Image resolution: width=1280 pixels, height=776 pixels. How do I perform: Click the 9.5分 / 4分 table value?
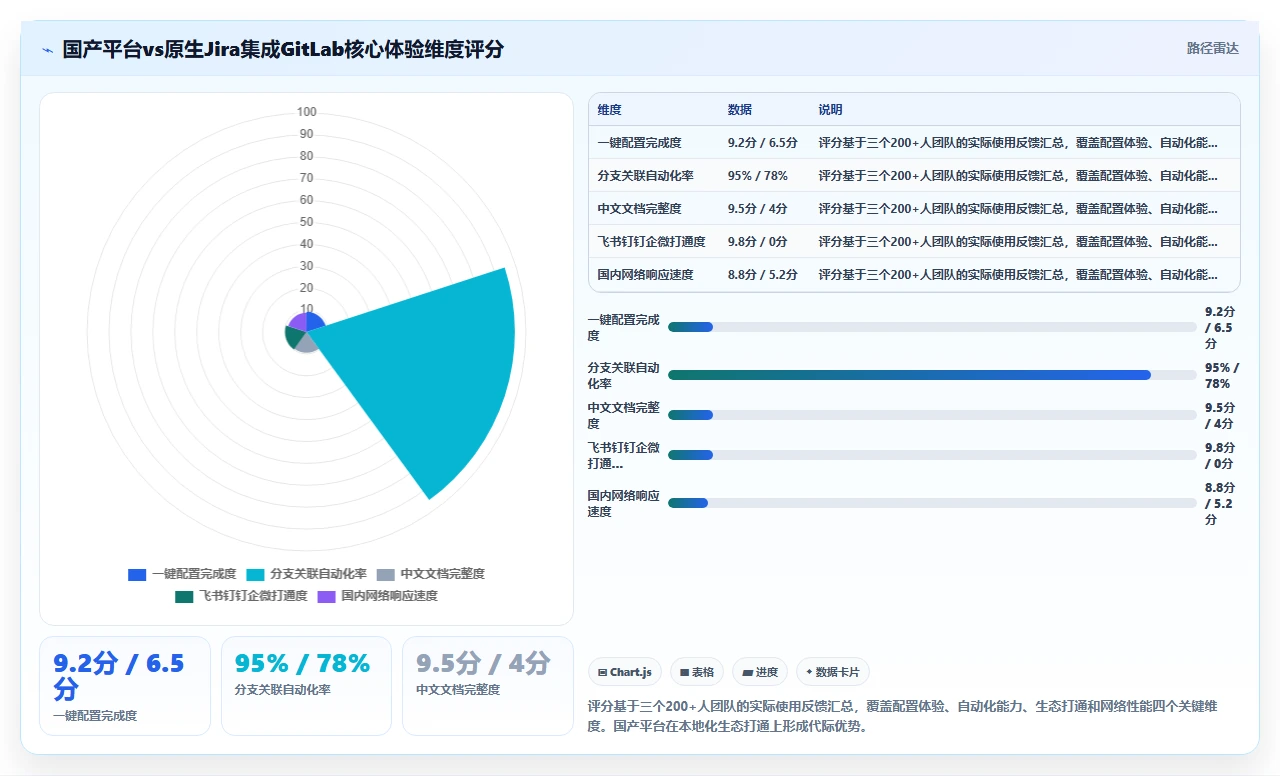[758, 209]
